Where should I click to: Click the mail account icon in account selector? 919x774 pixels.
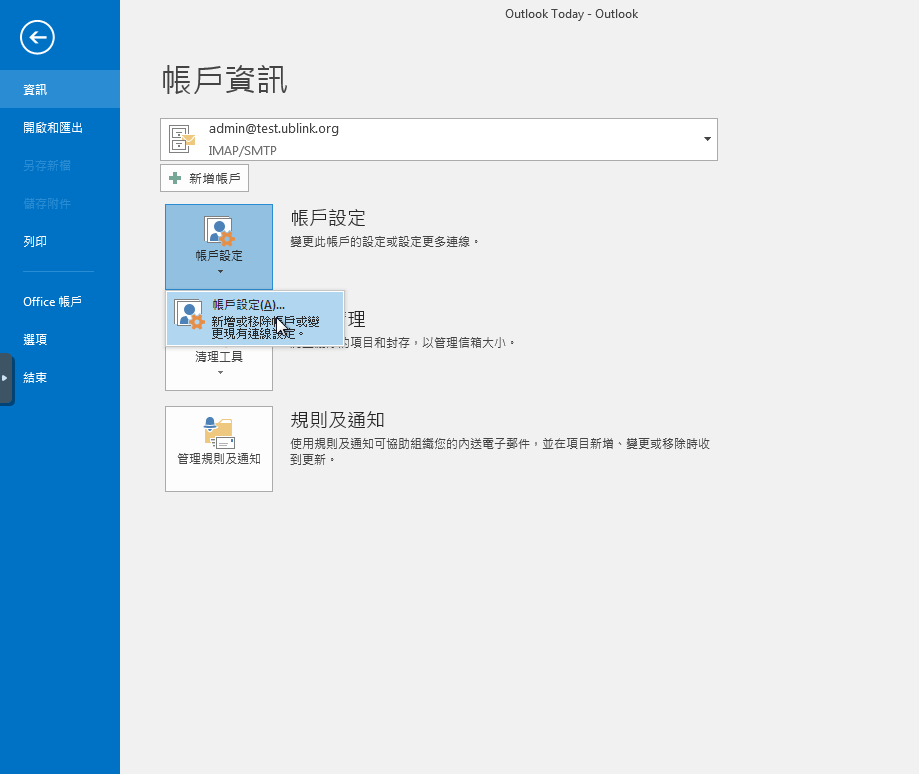[x=182, y=139]
